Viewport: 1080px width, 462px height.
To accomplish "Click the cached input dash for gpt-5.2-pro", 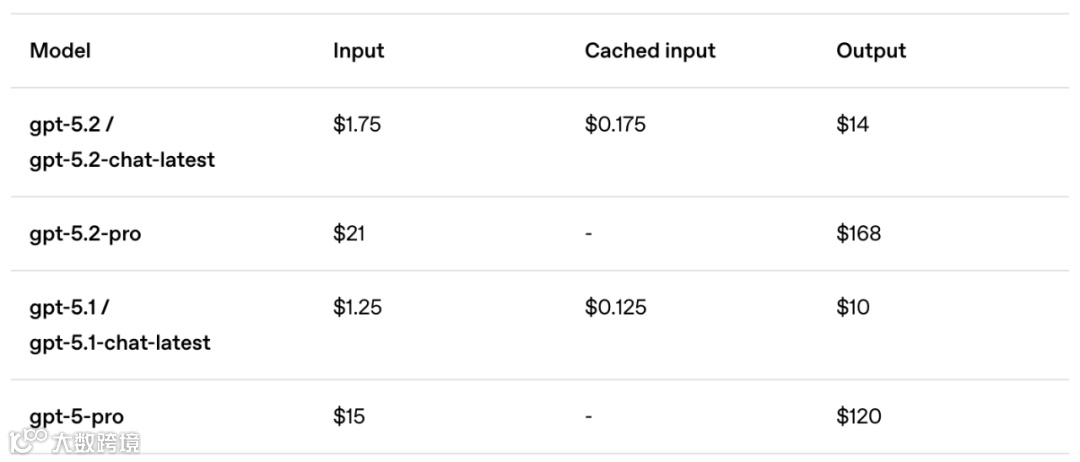I will (589, 234).
